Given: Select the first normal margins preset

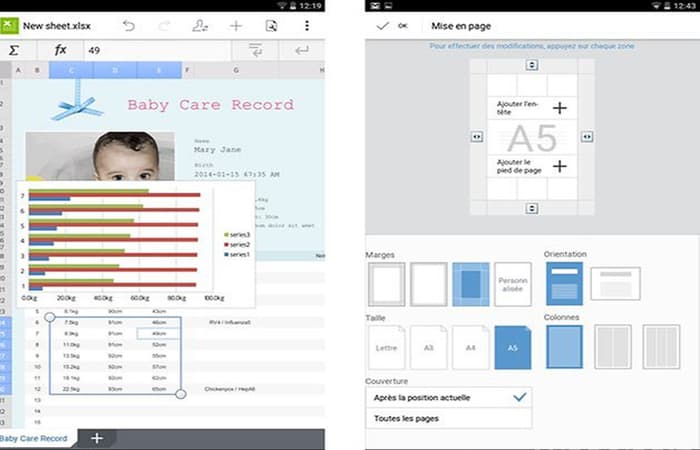Looking at the screenshot, I should (387, 284).
